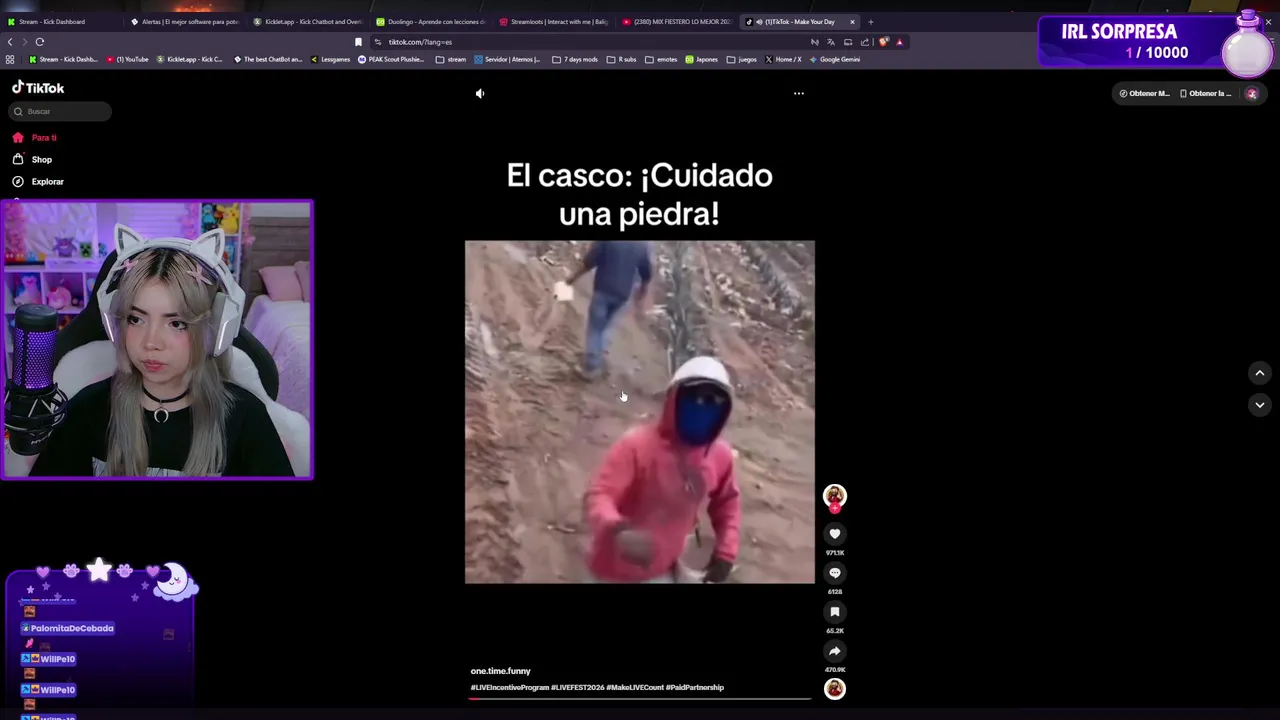Switch to the MIX FIESTERO YouTube tab
1280x720 pixels.
[677, 22]
